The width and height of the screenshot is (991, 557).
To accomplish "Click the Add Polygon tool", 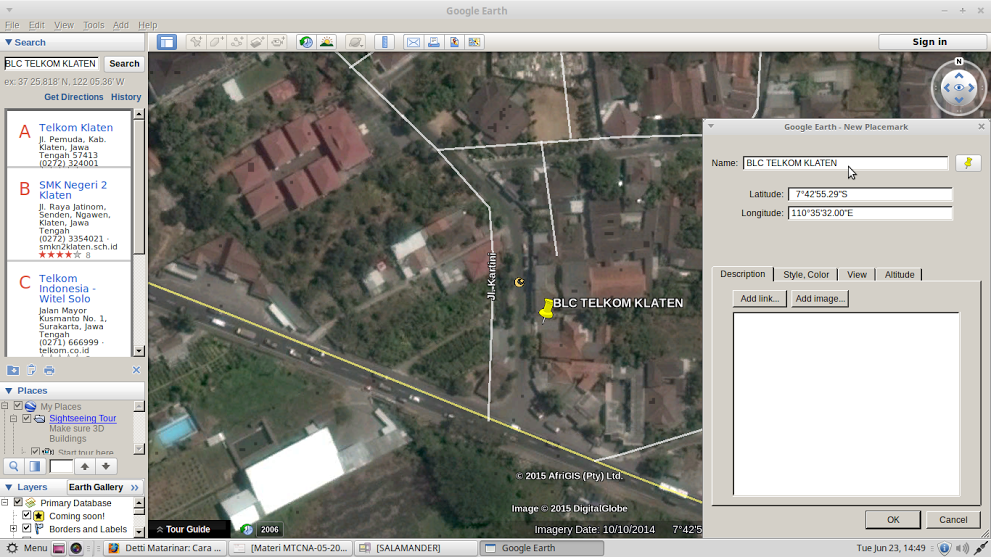I will pyautogui.click(x=217, y=42).
